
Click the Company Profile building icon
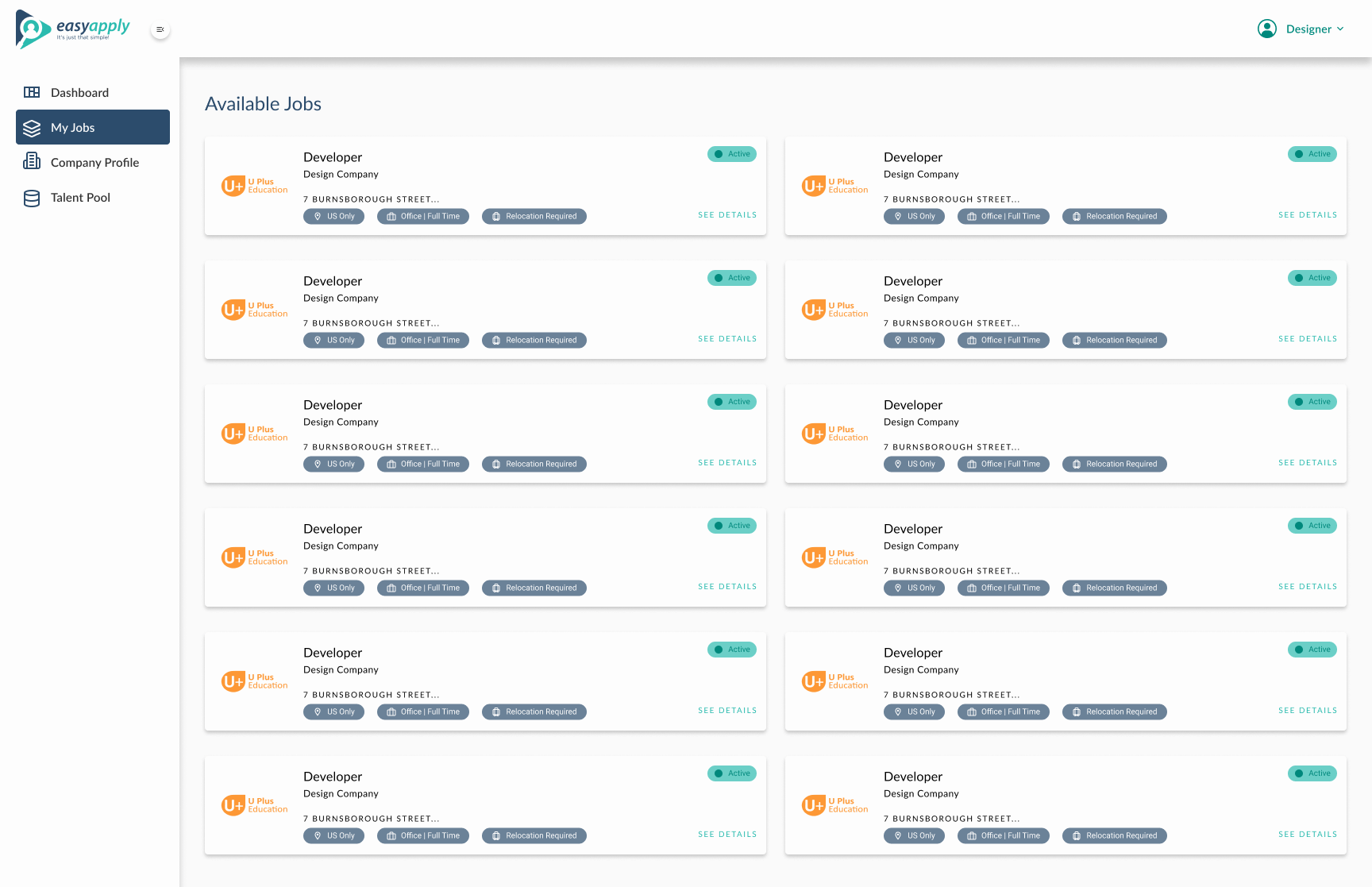tap(32, 162)
